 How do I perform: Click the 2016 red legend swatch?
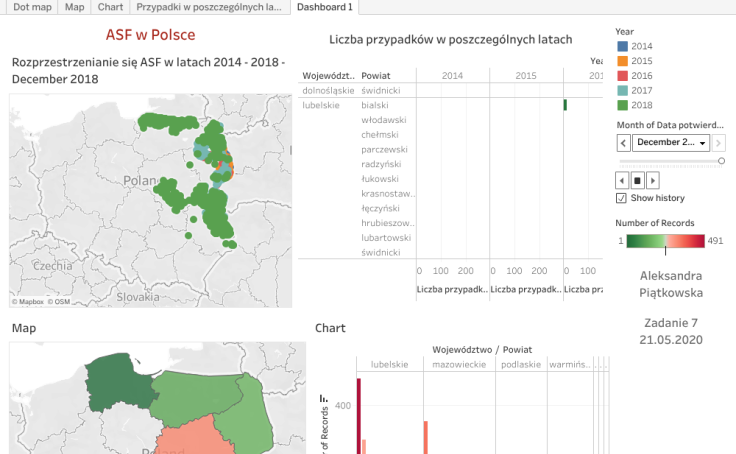click(x=622, y=76)
